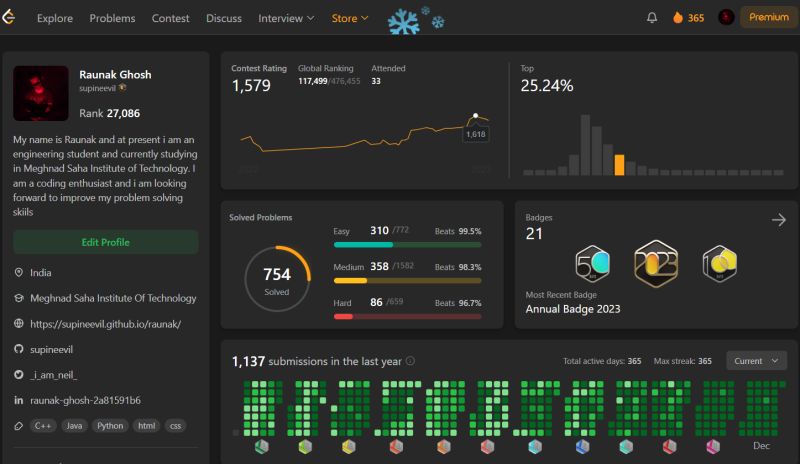This screenshot has width=800, height=464.
Task: Click the Attended contests count 33
Action: [x=376, y=81]
